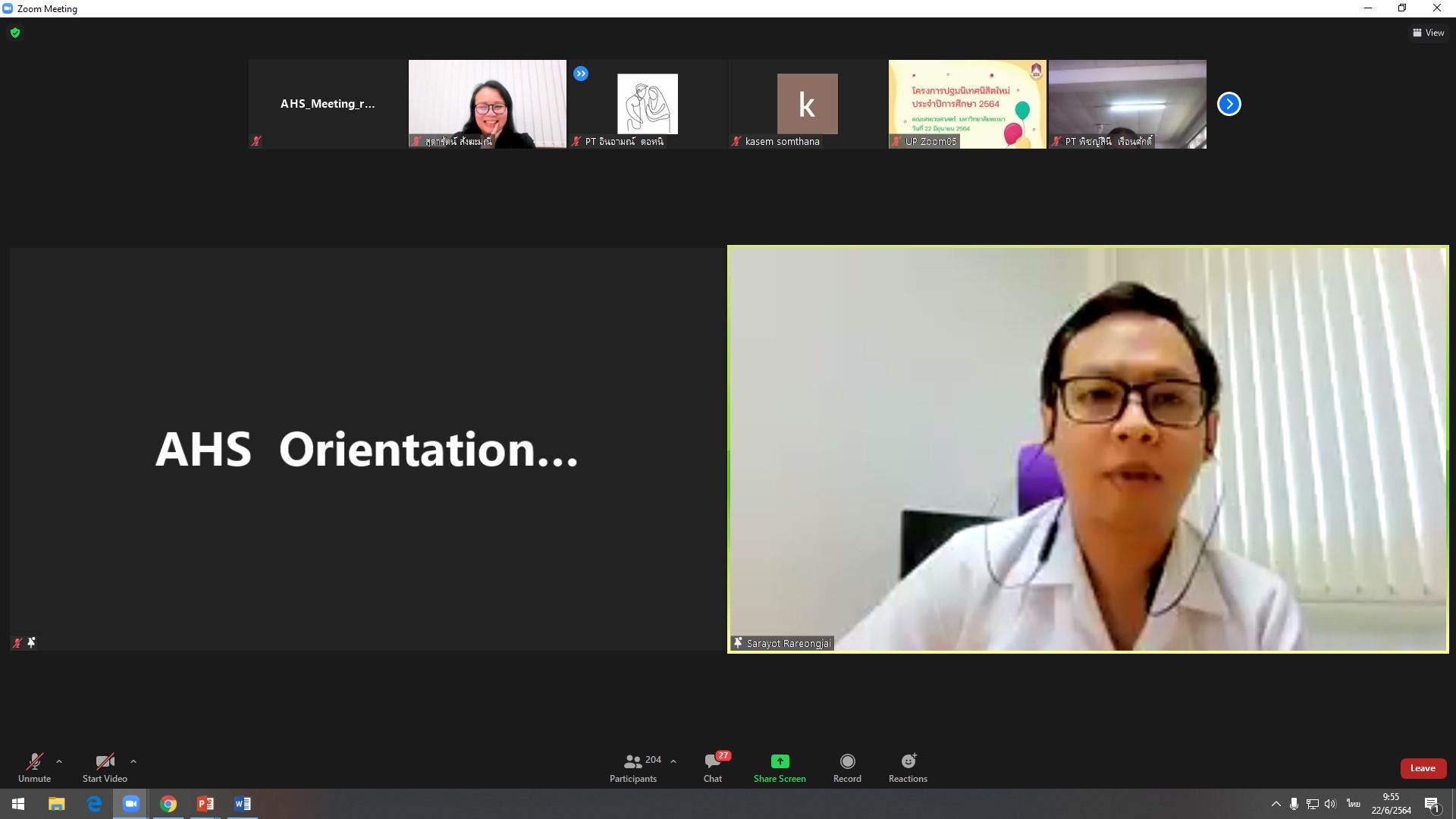Screen dimensions: 1456x819
Task: Expand video options arrow beside Start Video
Action: (133, 761)
